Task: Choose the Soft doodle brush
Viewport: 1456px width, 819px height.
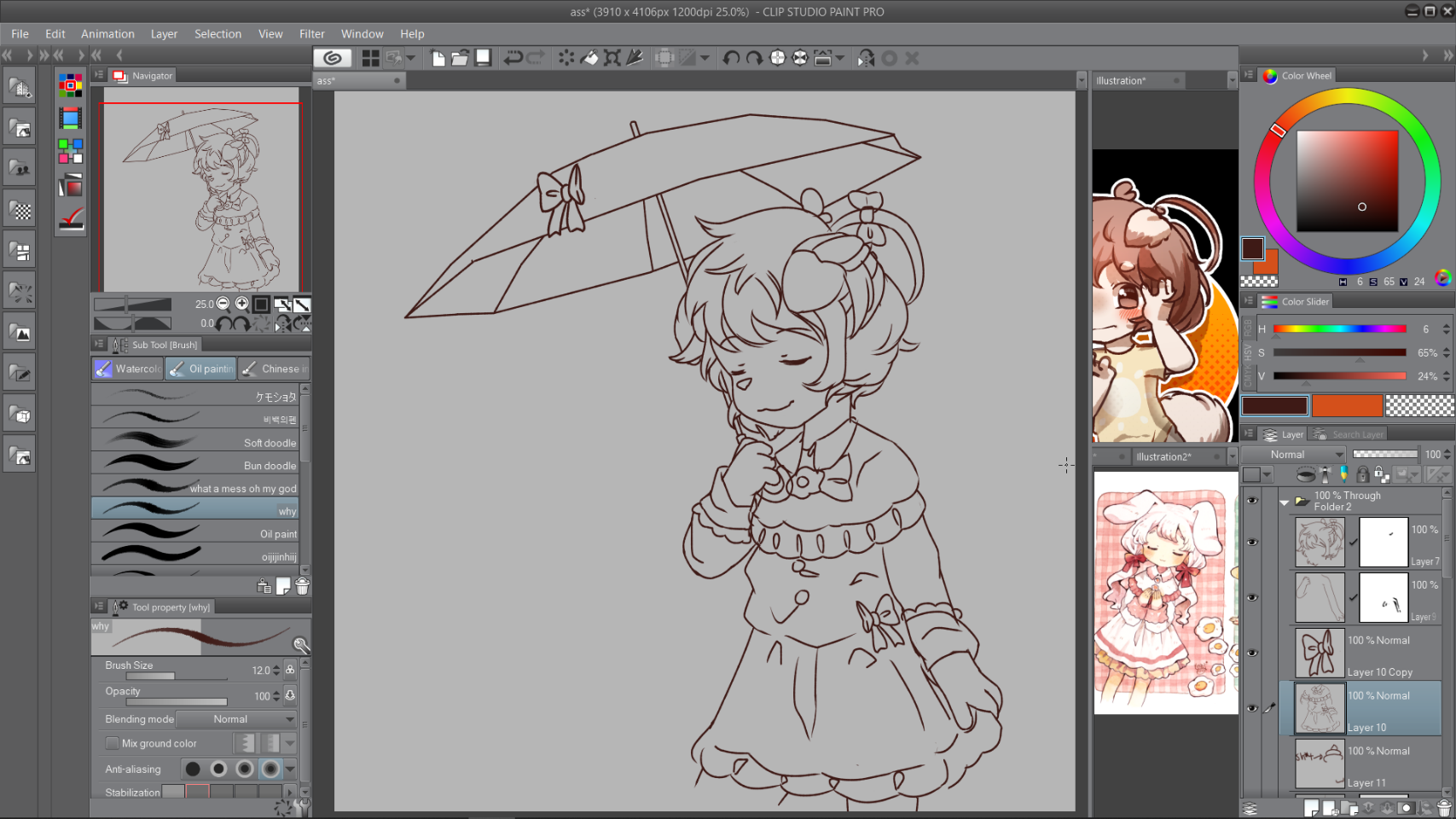Action: pos(195,441)
